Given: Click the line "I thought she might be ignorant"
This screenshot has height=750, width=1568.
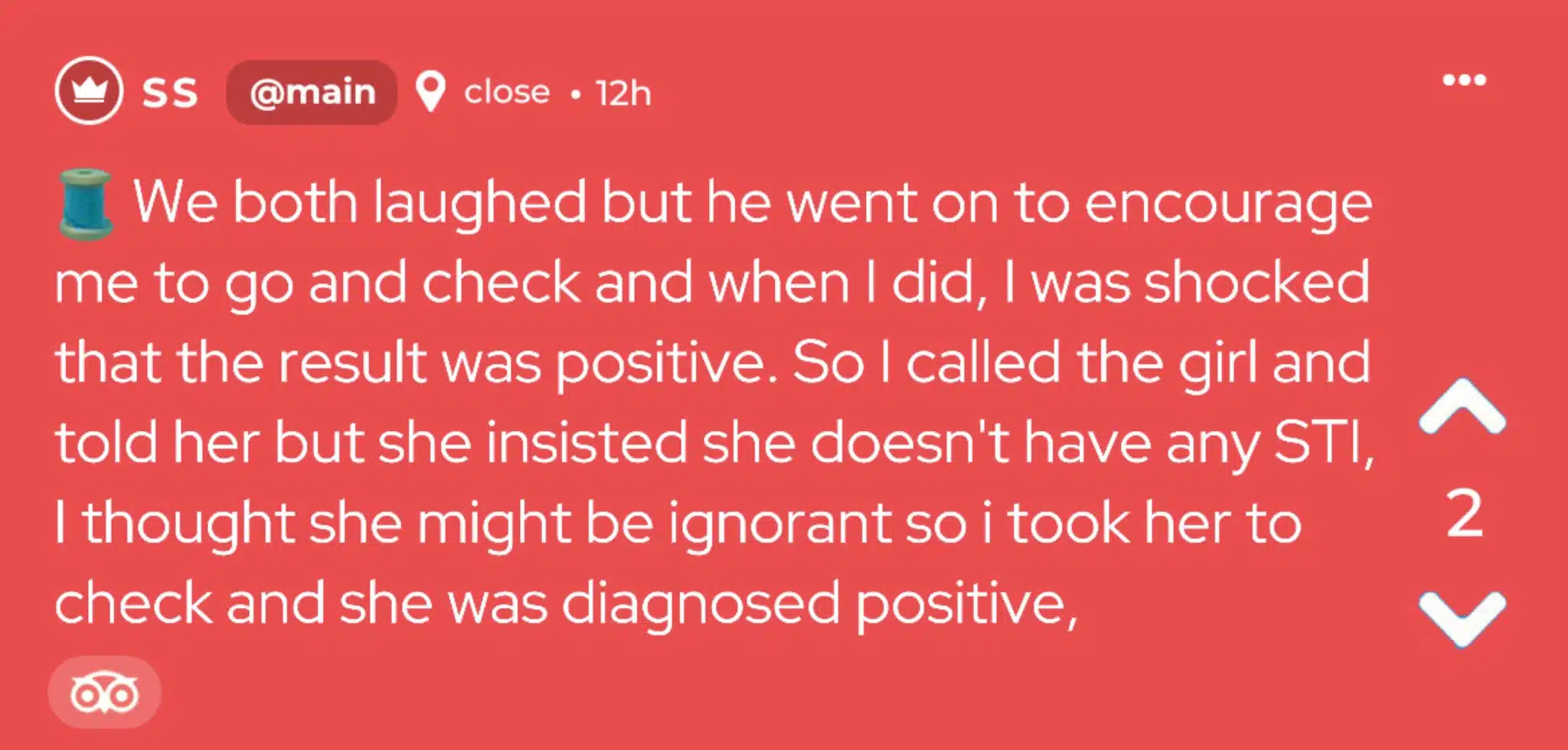Looking at the screenshot, I should point(678,524).
